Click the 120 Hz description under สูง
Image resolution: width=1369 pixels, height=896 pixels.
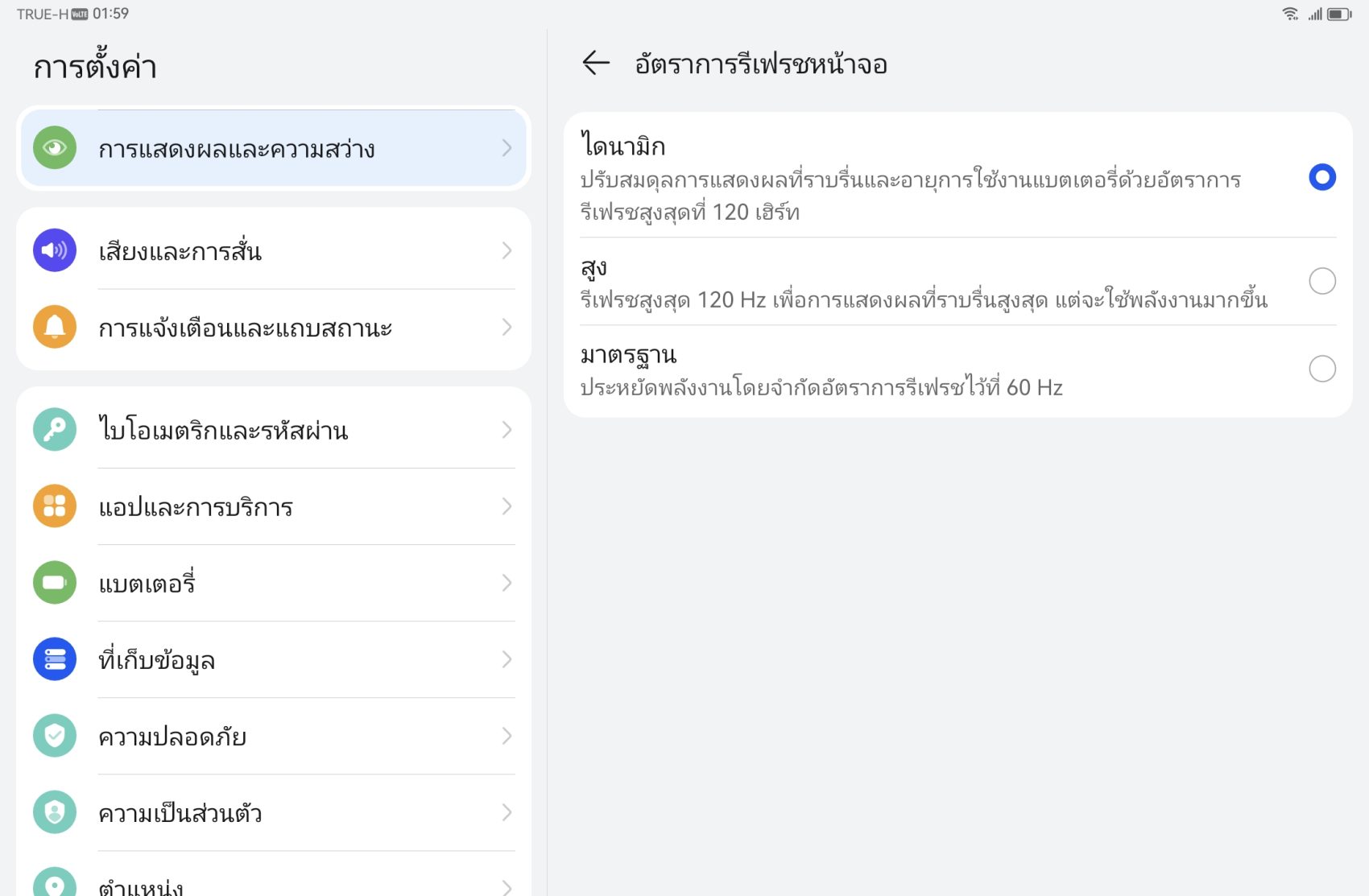click(924, 299)
